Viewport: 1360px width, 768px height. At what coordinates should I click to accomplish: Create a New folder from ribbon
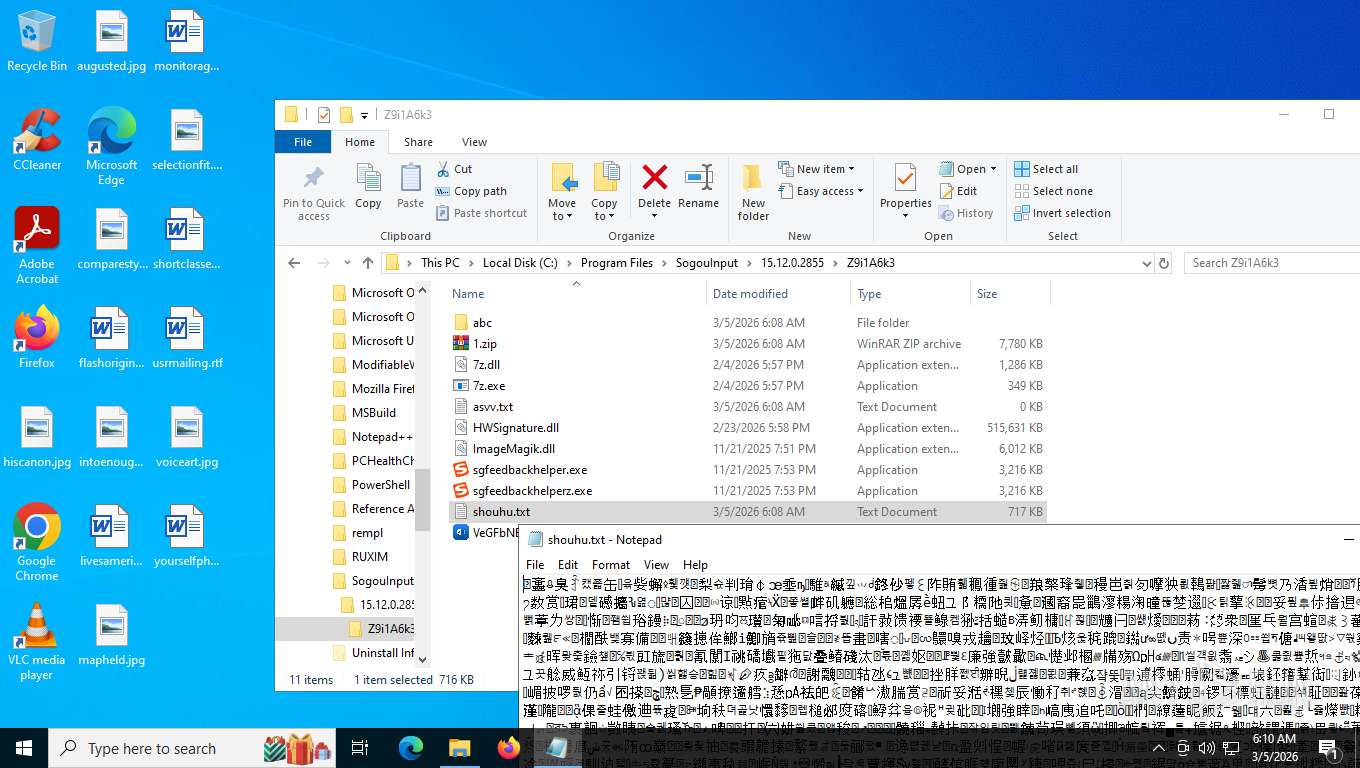tap(753, 192)
